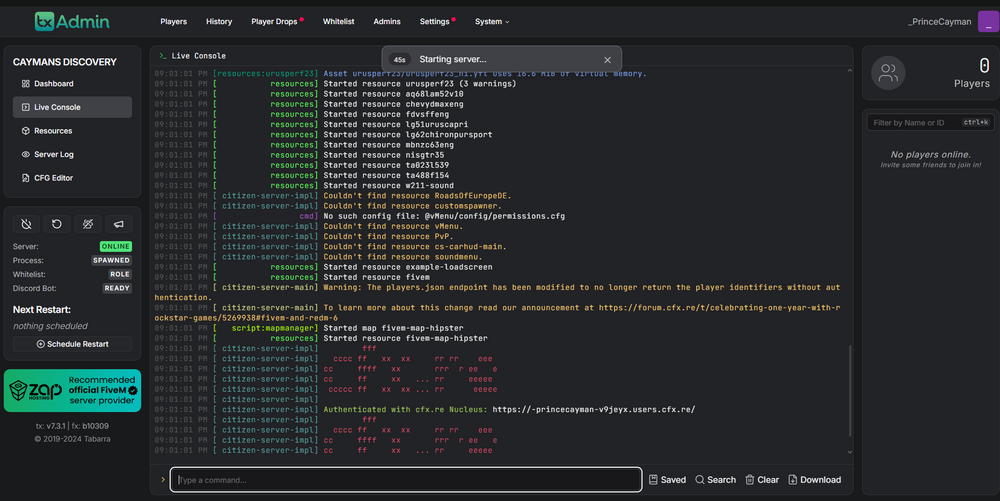This screenshot has height=501, width=1000.
Task: Open the History page
Action: tap(219, 21)
